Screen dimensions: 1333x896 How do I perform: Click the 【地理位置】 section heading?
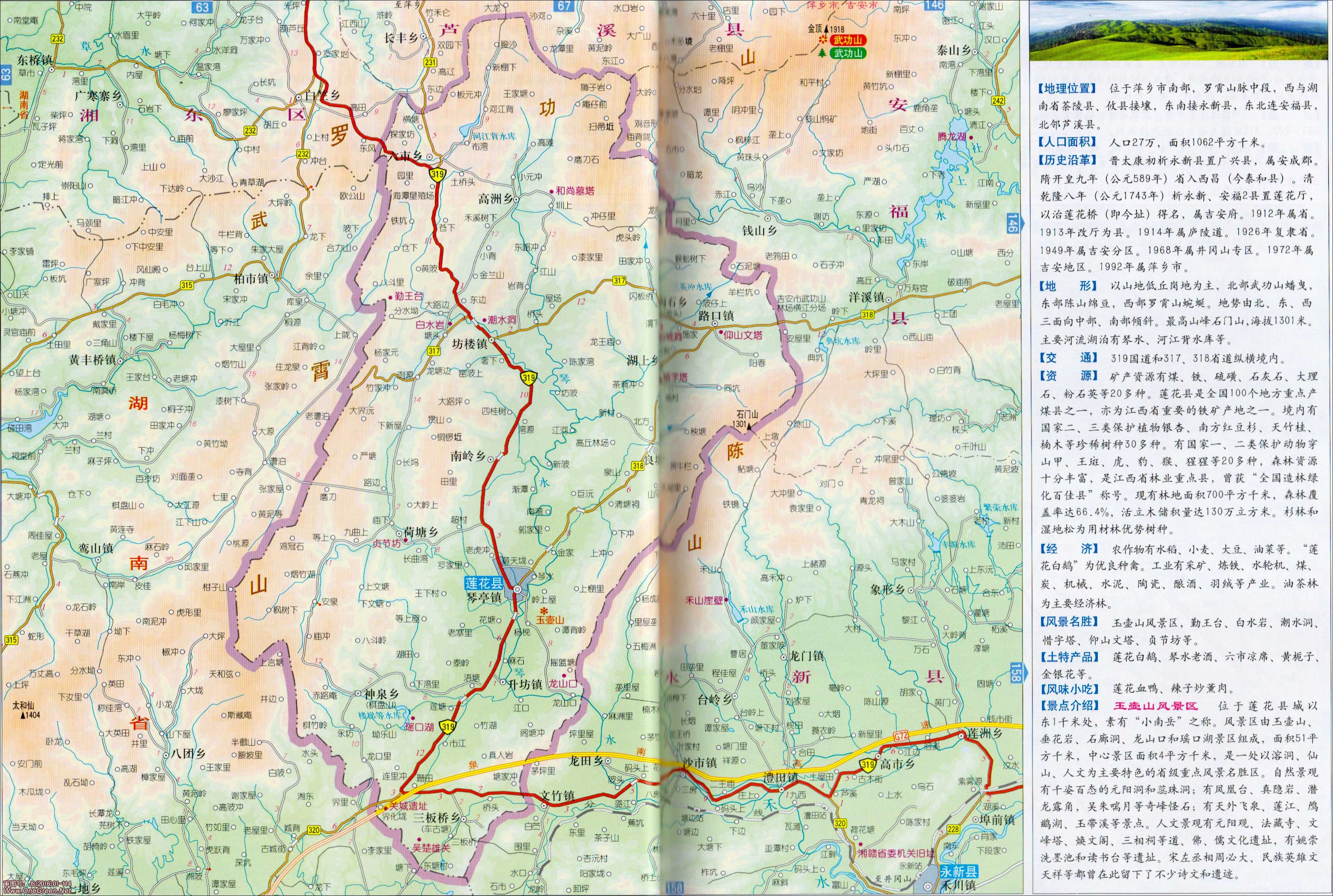(x=1067, y=88)
